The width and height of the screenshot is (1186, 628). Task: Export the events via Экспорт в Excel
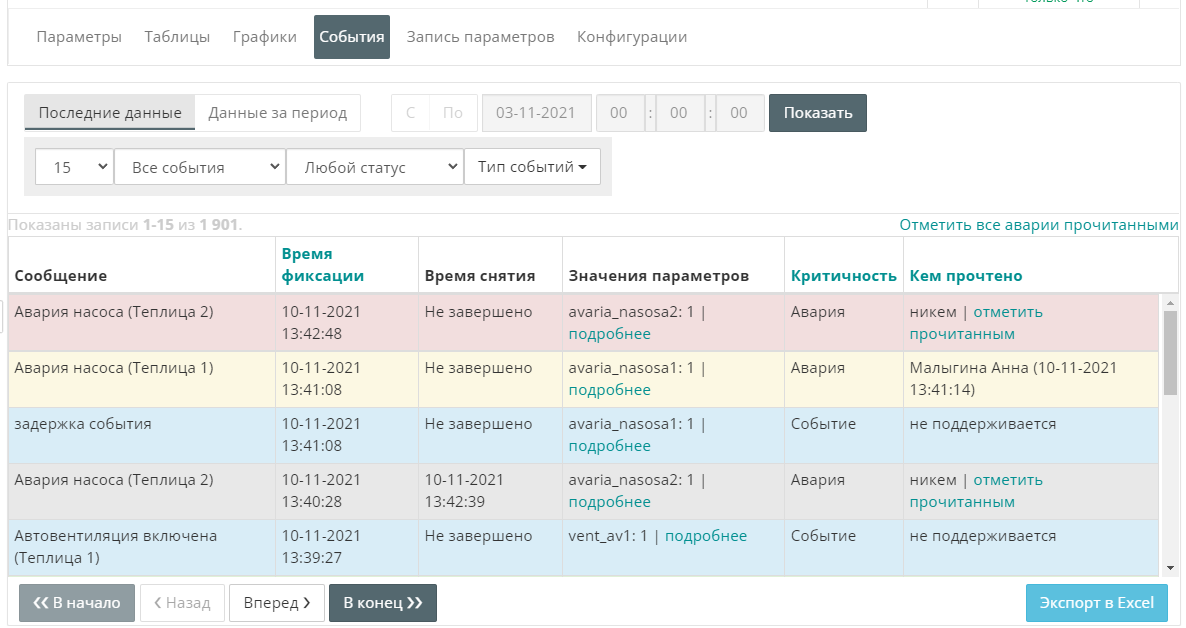tap(1096, 603)
